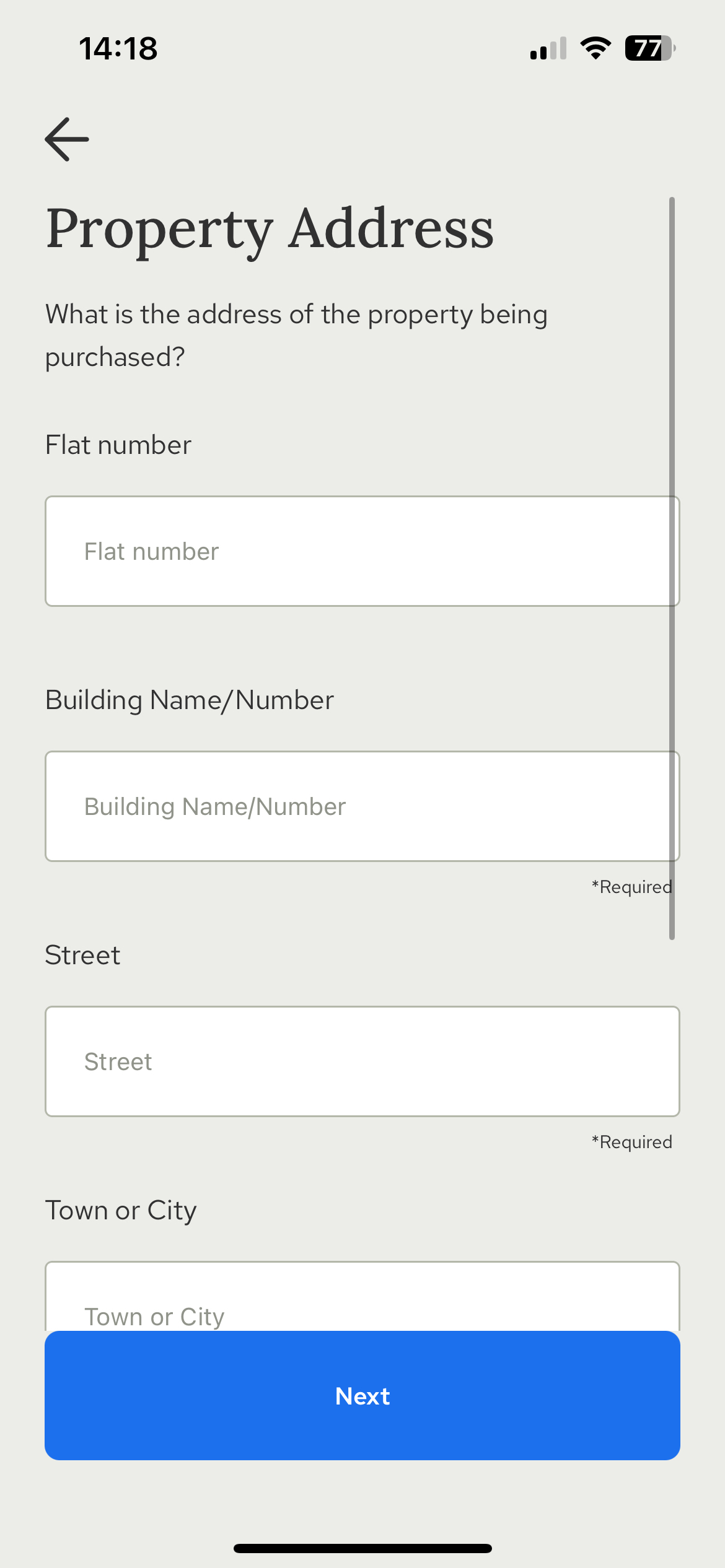Focus the Town or City input field
This screenshot has width=725, height=1568.
[x=362, y=1296]
